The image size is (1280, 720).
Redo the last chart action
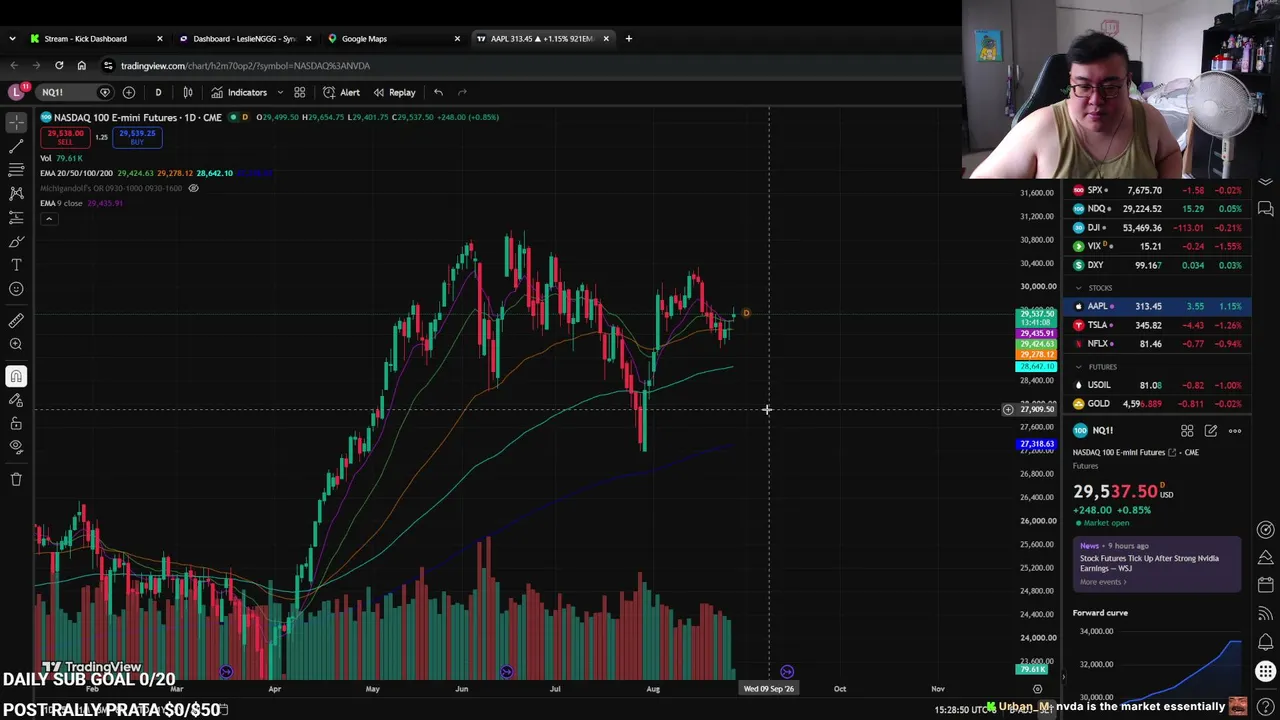coord(462,92)
